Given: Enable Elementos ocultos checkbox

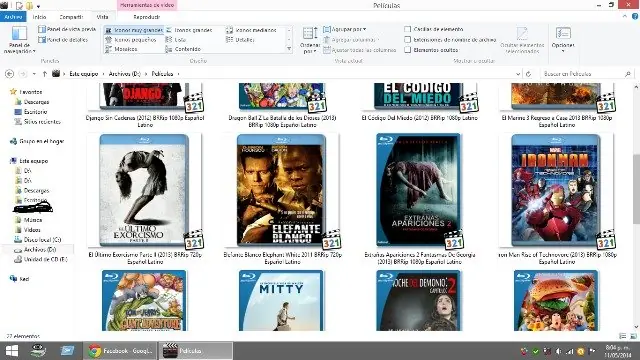Looking at the screenshot, I should click(407, 50).
